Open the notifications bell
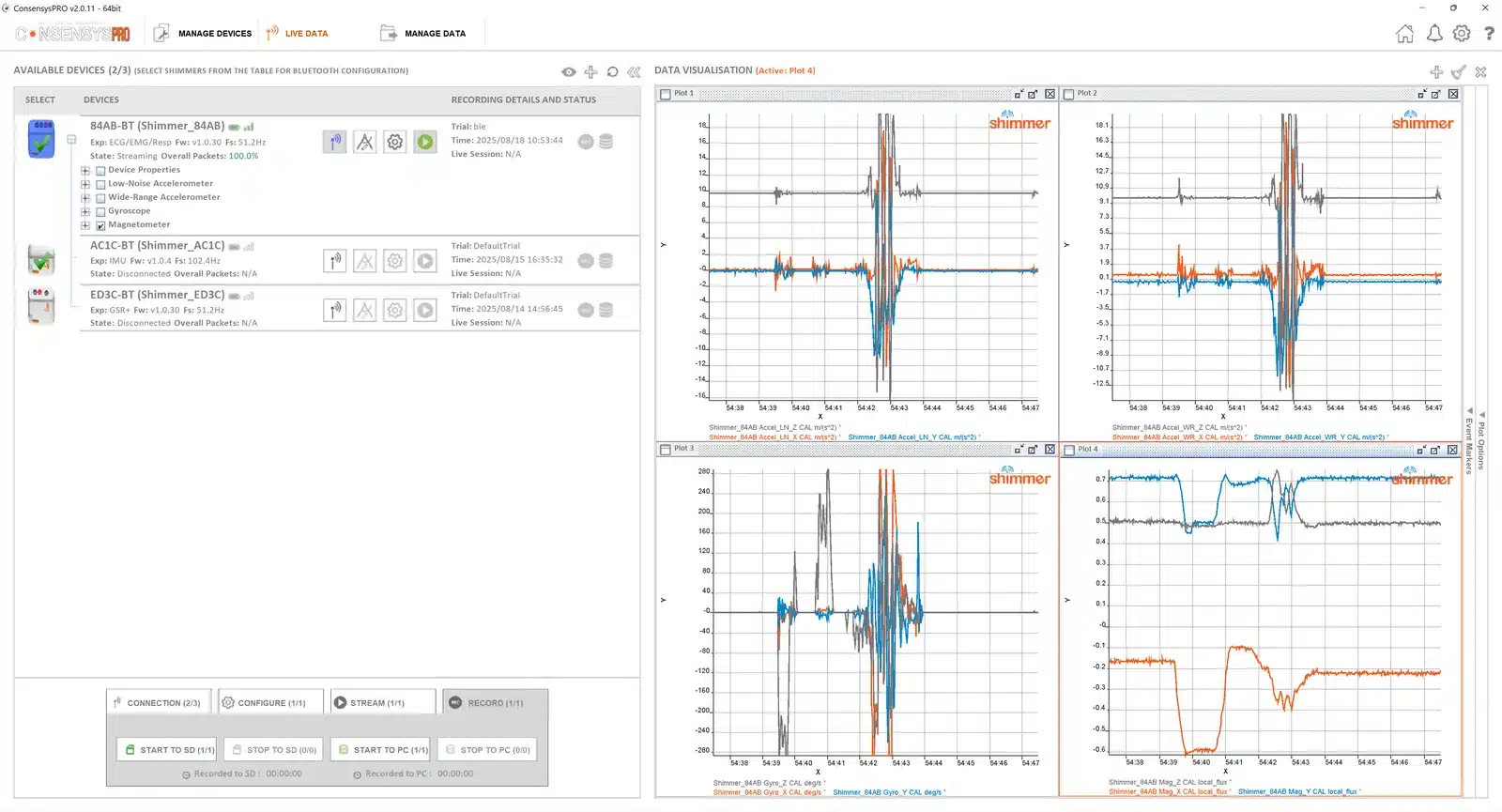Screen dimensions: 1502x812 tap(1434, 34)
